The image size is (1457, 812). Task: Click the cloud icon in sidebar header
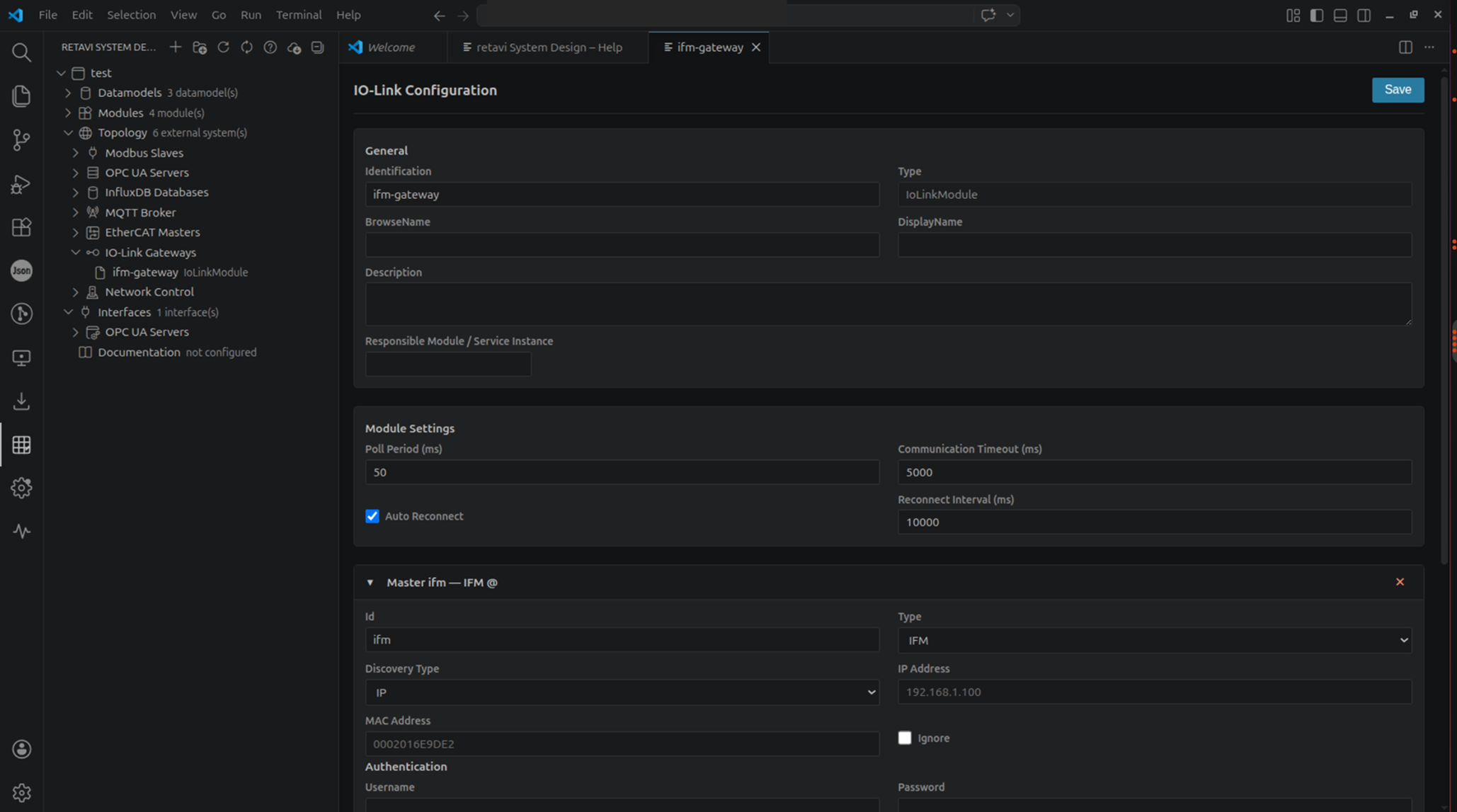(x=294, y=47)
